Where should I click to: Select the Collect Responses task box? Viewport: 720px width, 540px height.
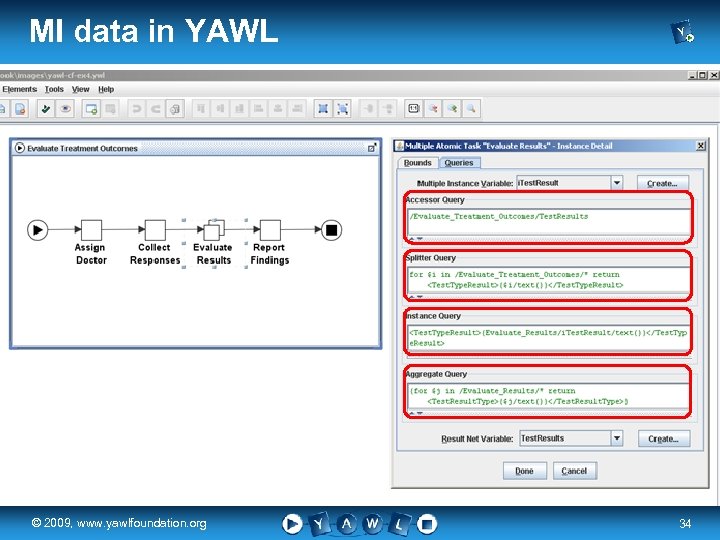tap(155, 230)
